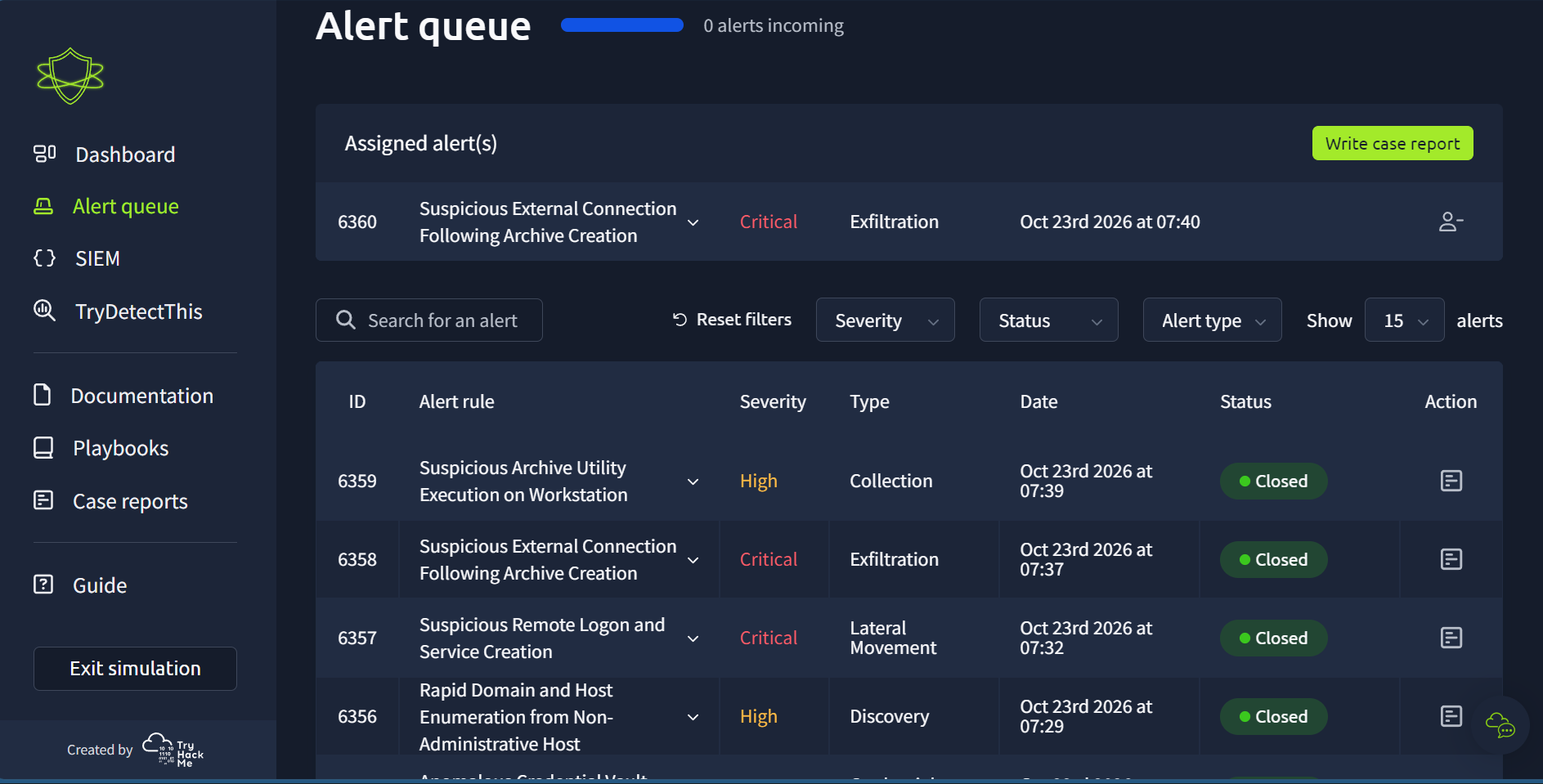Expand alert 6356 enumeration row

693,717
